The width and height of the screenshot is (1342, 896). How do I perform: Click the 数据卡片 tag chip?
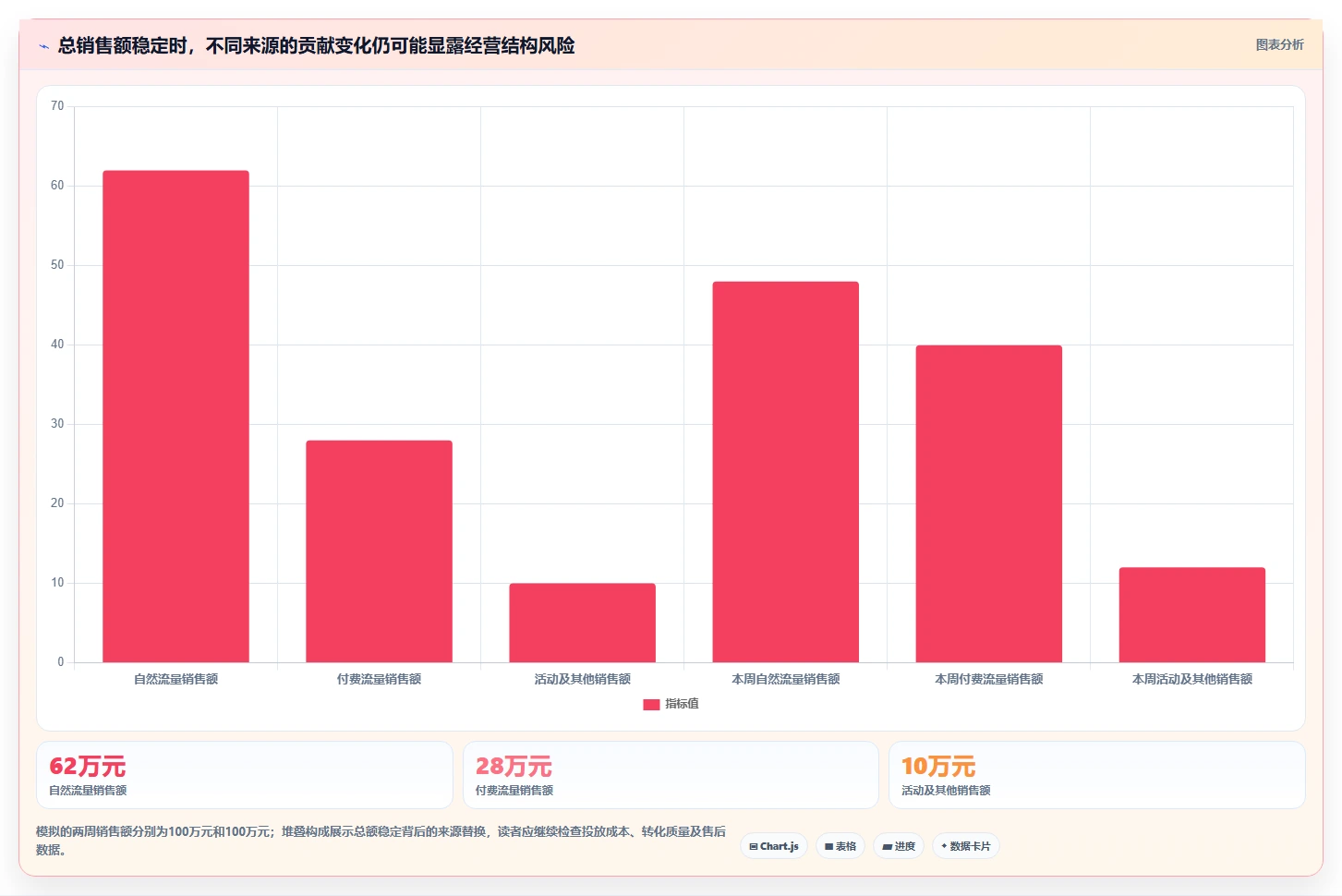(966, 846)
